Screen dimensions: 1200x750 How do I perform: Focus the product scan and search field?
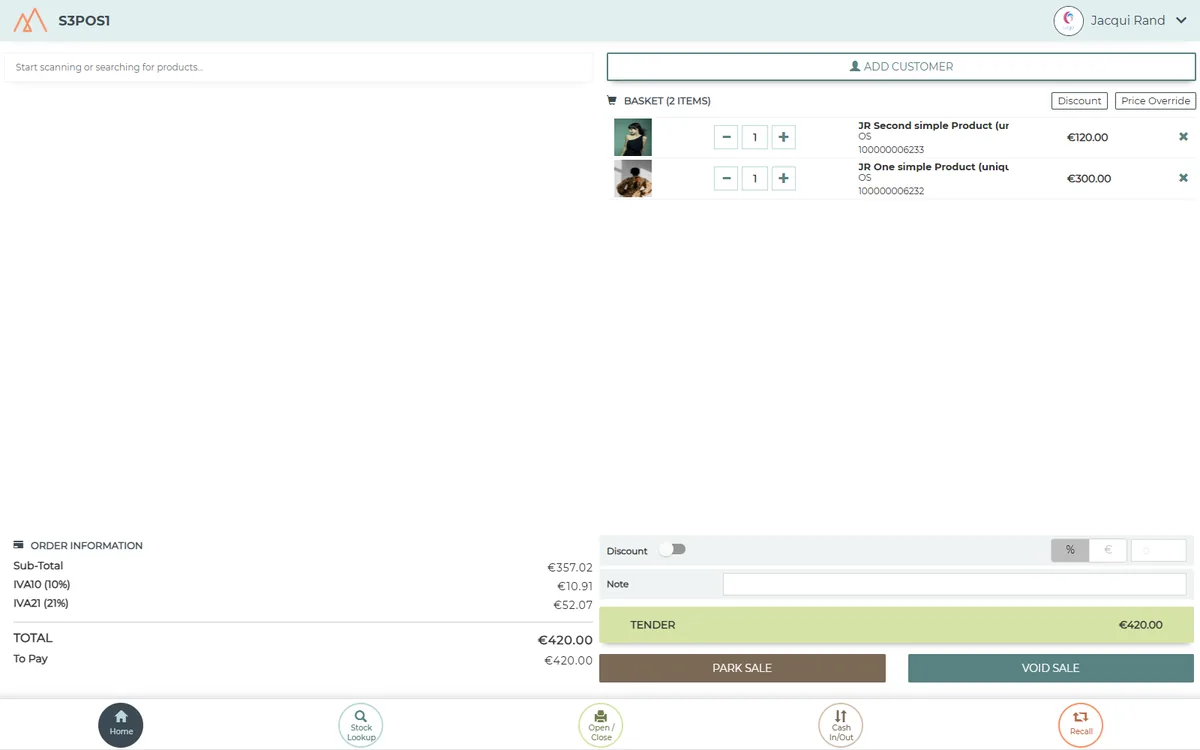299,67
